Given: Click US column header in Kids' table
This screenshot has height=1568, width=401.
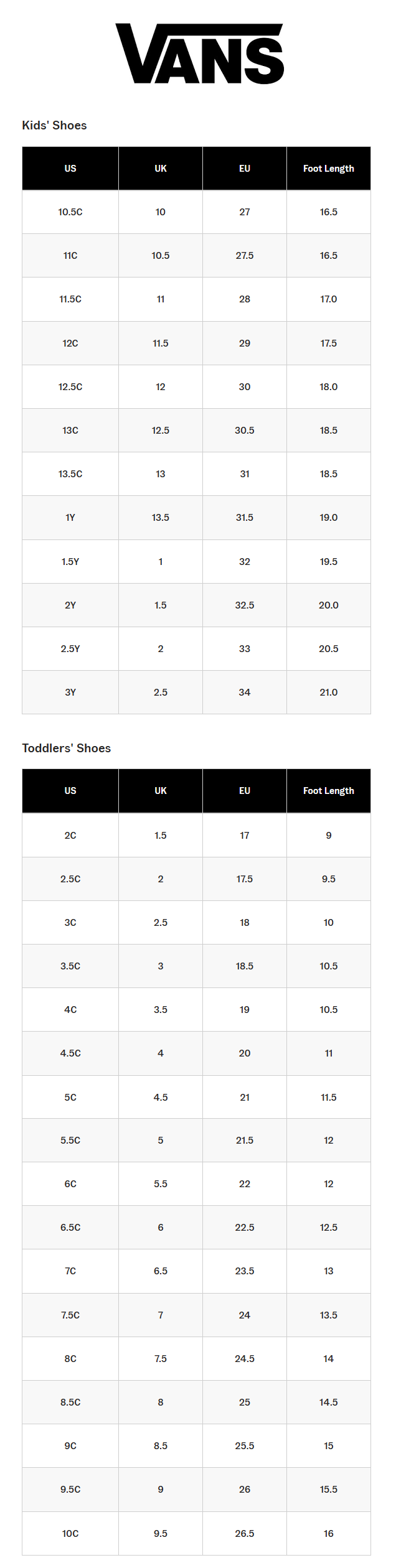Looking at the screenshot, I should (70, 169).
